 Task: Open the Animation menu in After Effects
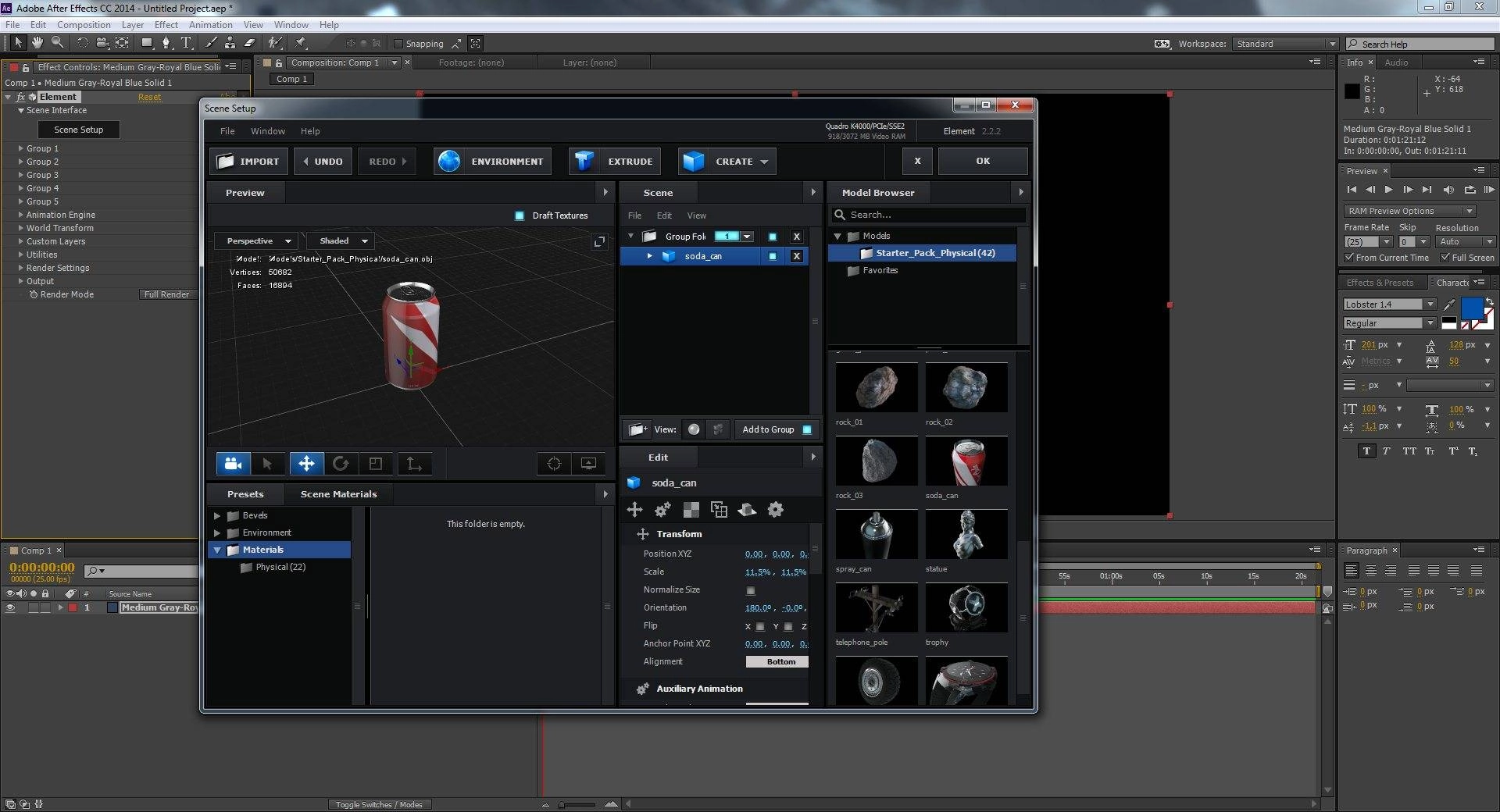pos(210,25)
